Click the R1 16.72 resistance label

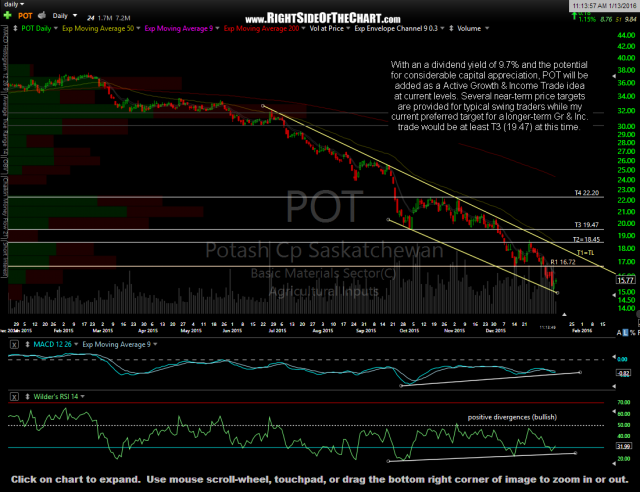tap(563, 262)
